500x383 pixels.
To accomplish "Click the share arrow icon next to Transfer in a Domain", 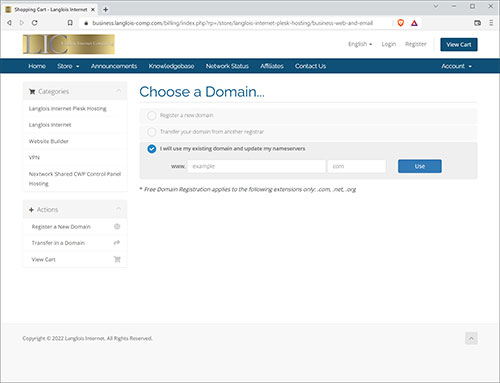I will coord(117,243).
